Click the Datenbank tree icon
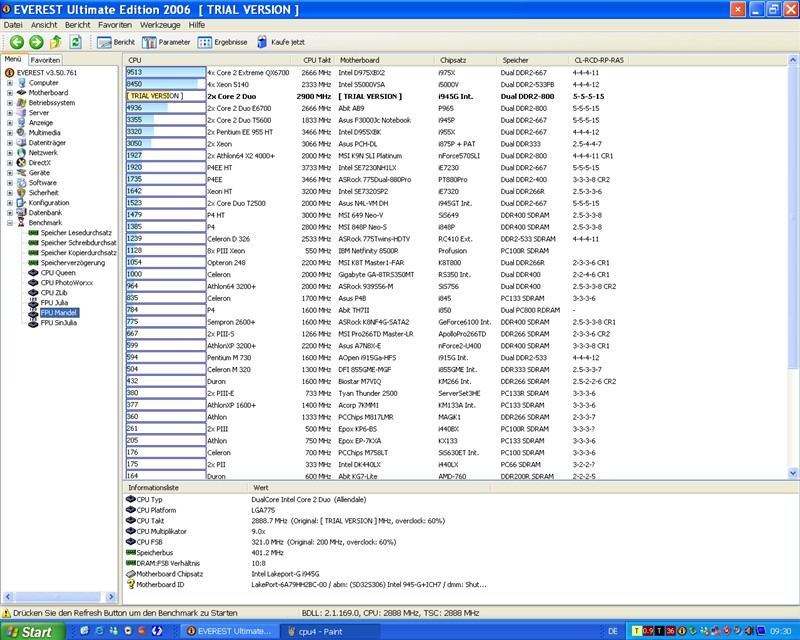The image size is (800, 640). pos(21,213)
